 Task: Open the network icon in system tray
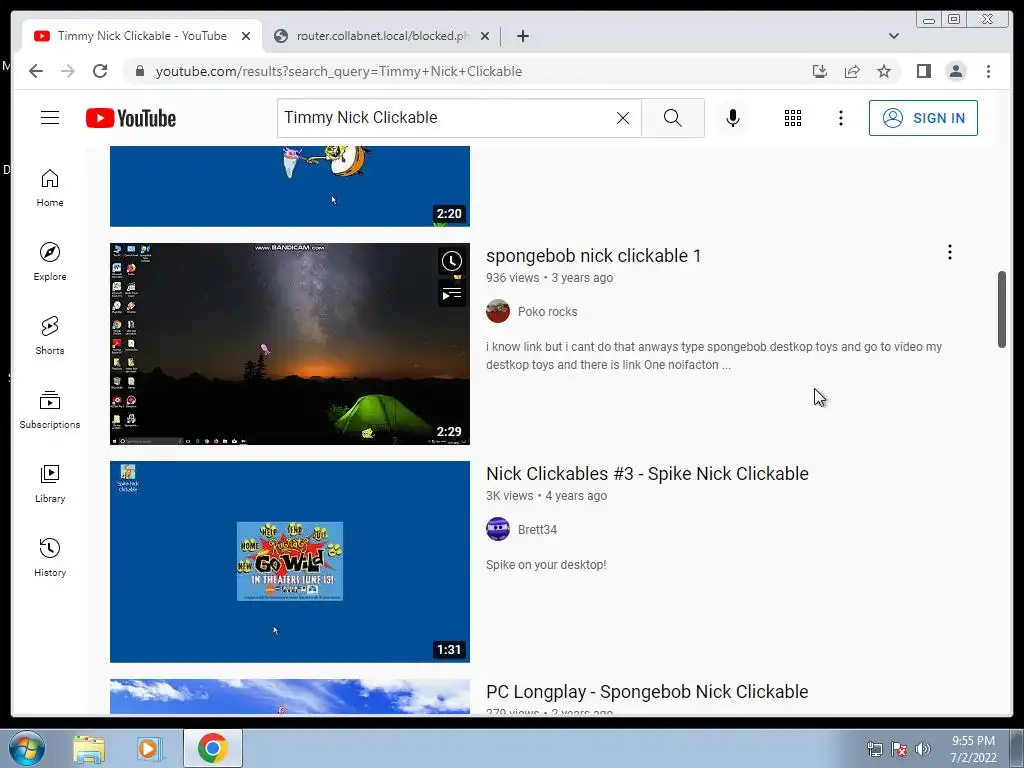click(874, 749)
